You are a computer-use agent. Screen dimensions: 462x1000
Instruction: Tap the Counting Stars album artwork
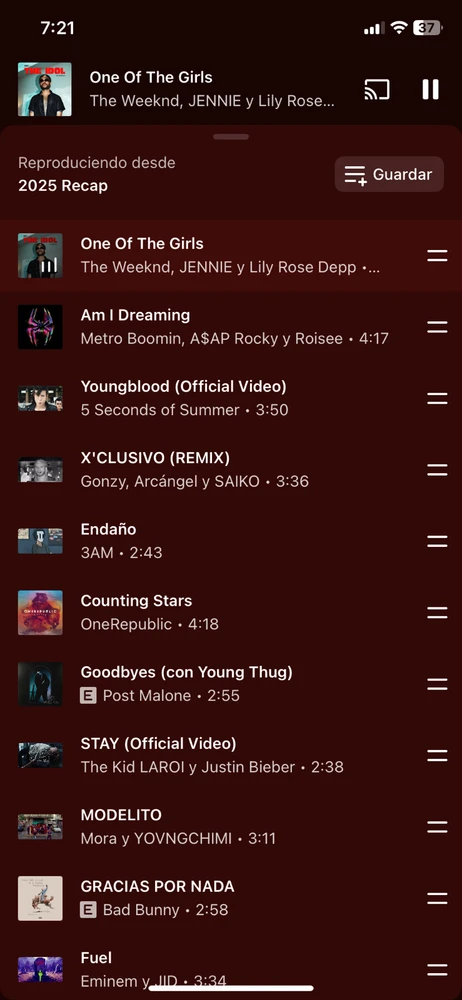pyautogui.click(x=40, y=613)
